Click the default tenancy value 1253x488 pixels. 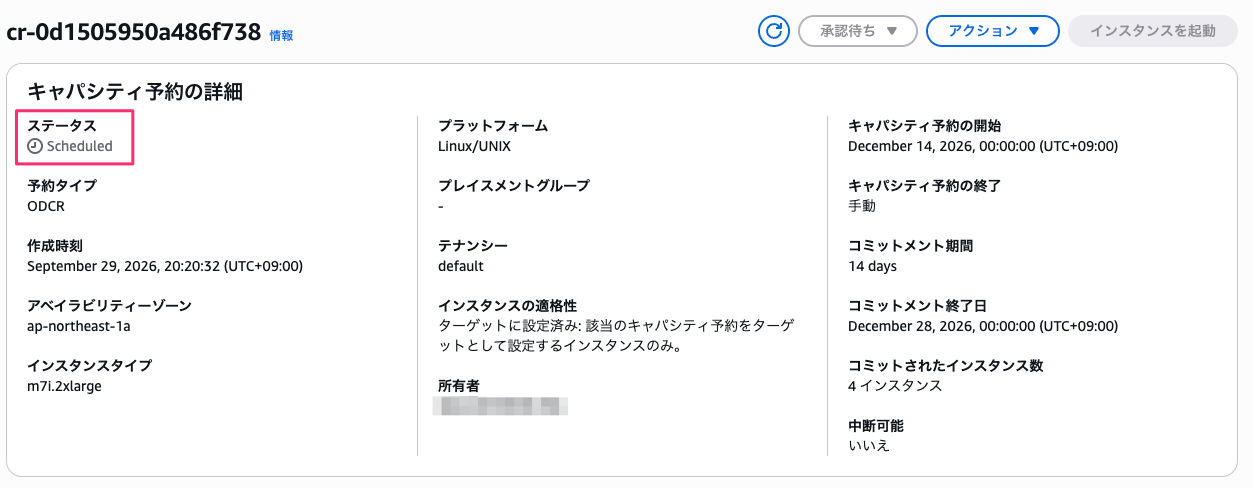pyautogui.click(x=461, y=266)
